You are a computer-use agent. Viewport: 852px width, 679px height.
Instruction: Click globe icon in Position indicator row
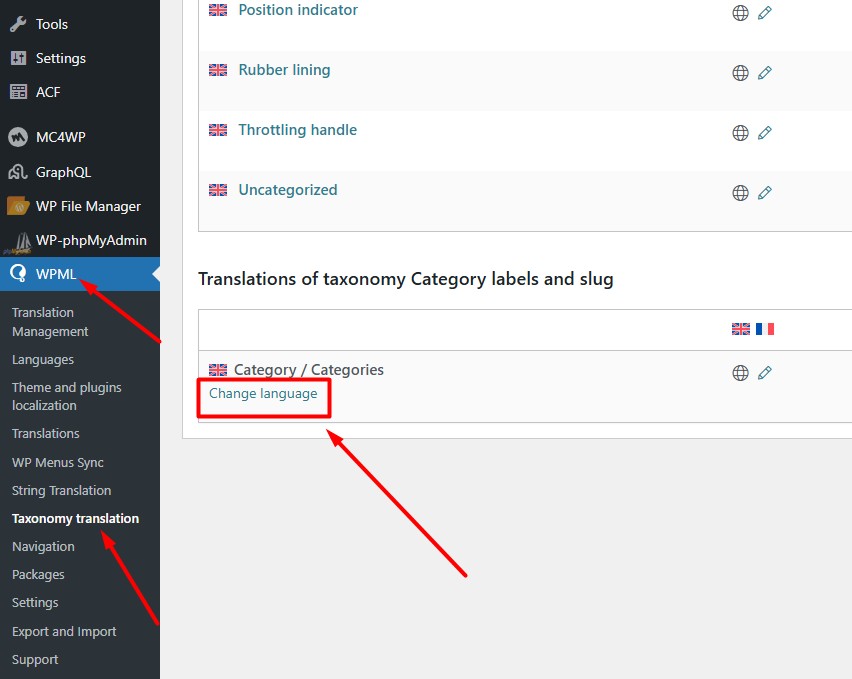tap(740, 13)
